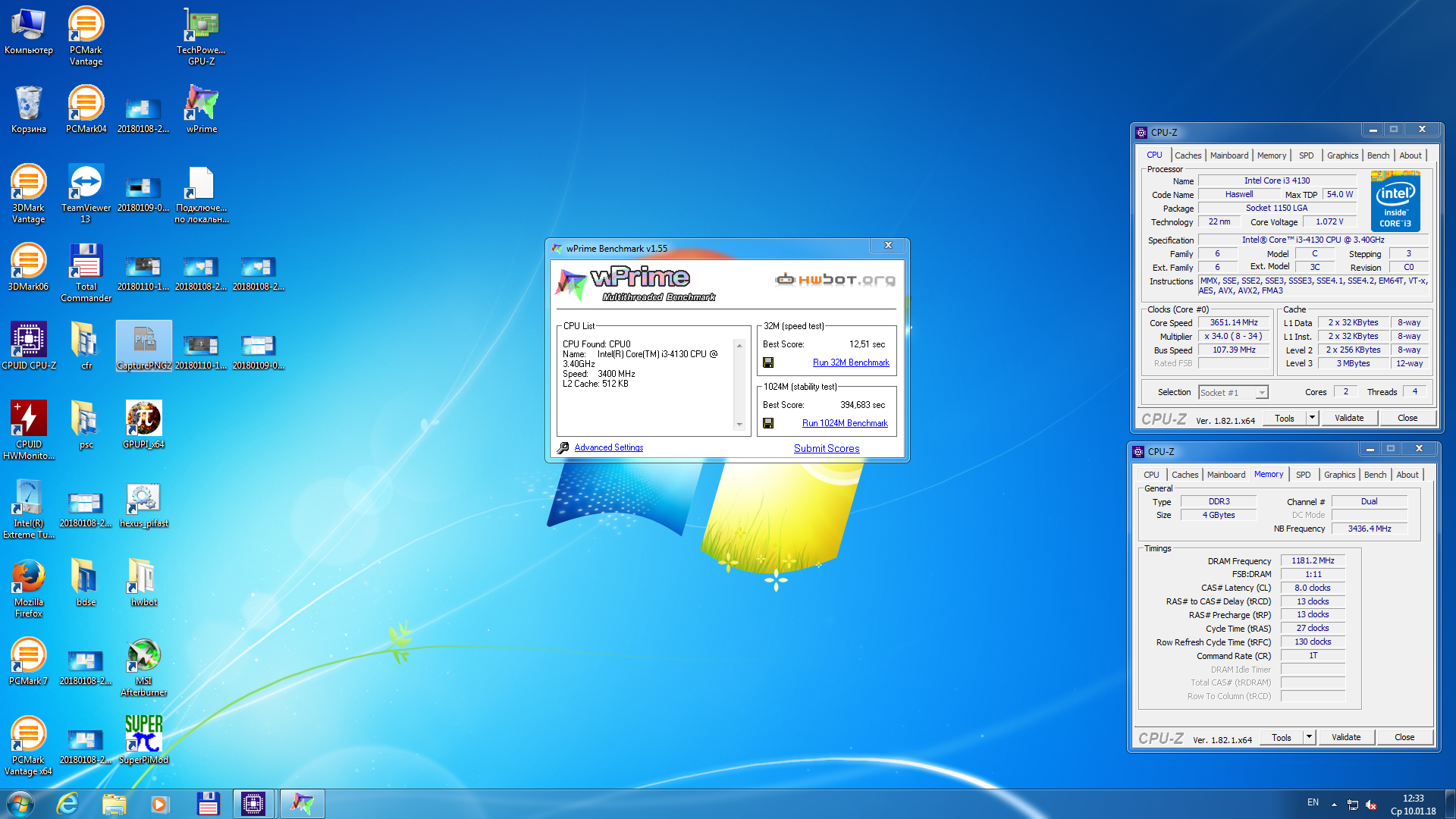Open SPD tab in lower CPU-Z window
1456x819 pixels.
1303,475
